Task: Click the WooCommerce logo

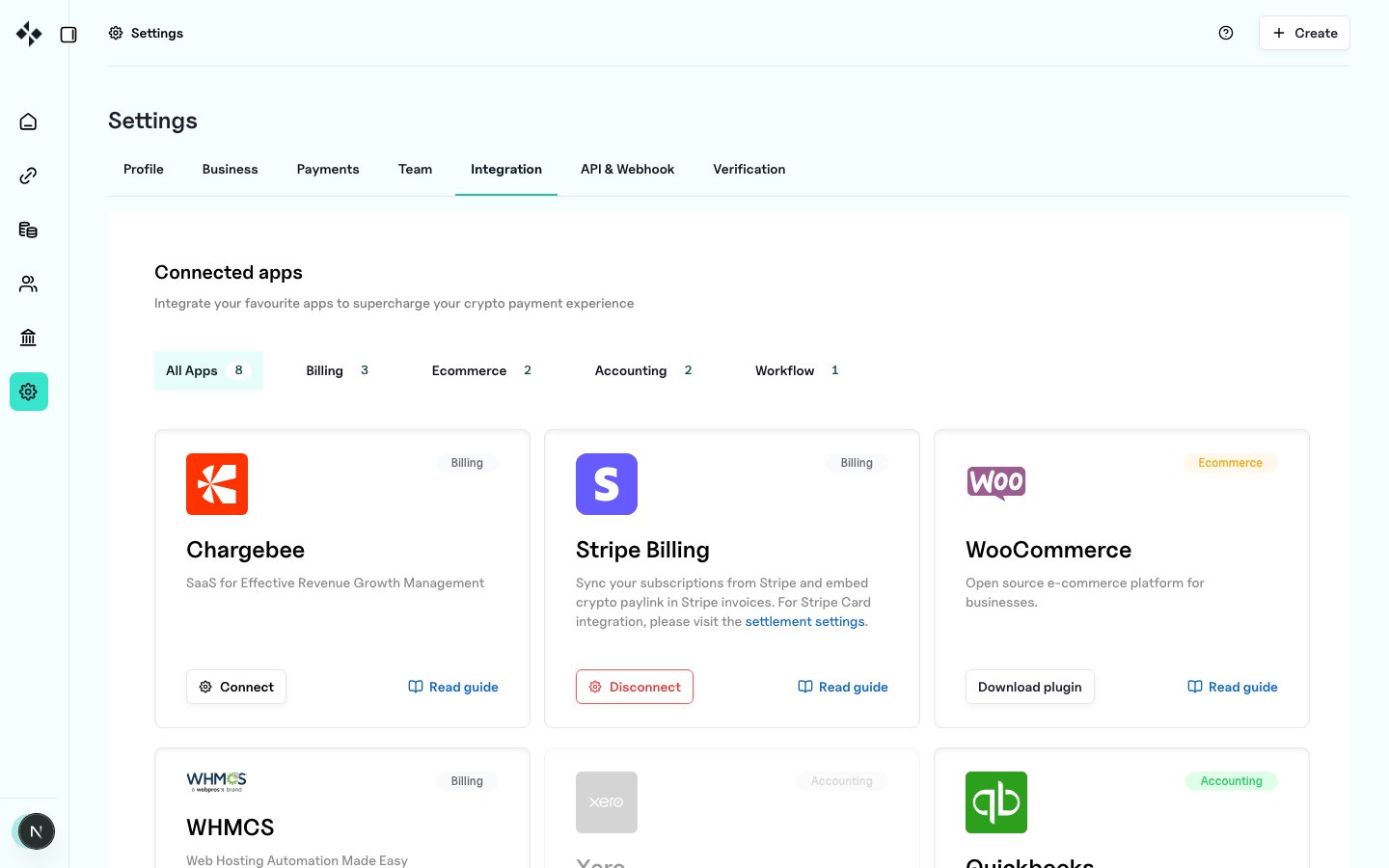Action: point(996,482)
